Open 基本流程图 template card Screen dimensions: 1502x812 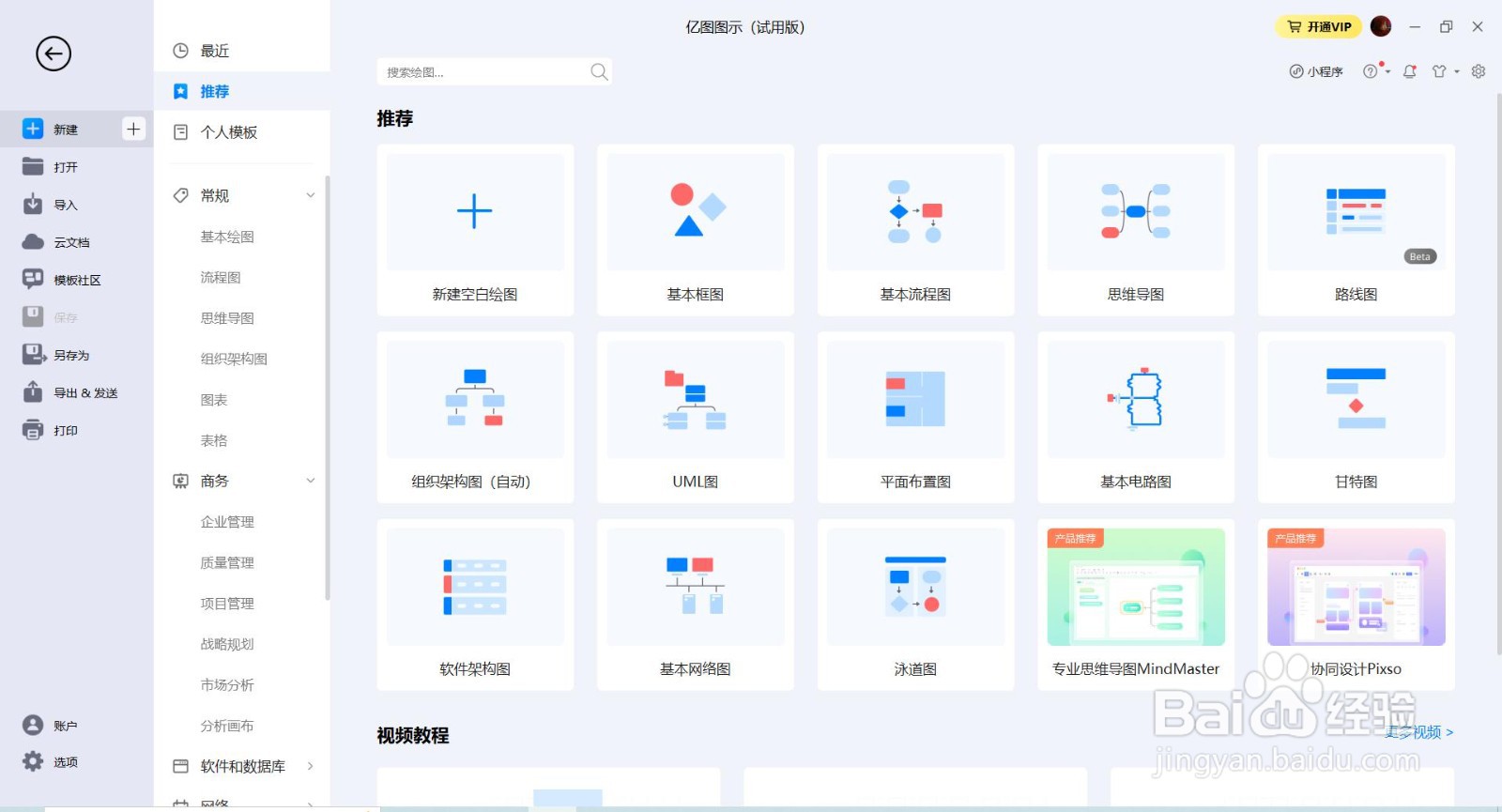(x=915, y=230)
